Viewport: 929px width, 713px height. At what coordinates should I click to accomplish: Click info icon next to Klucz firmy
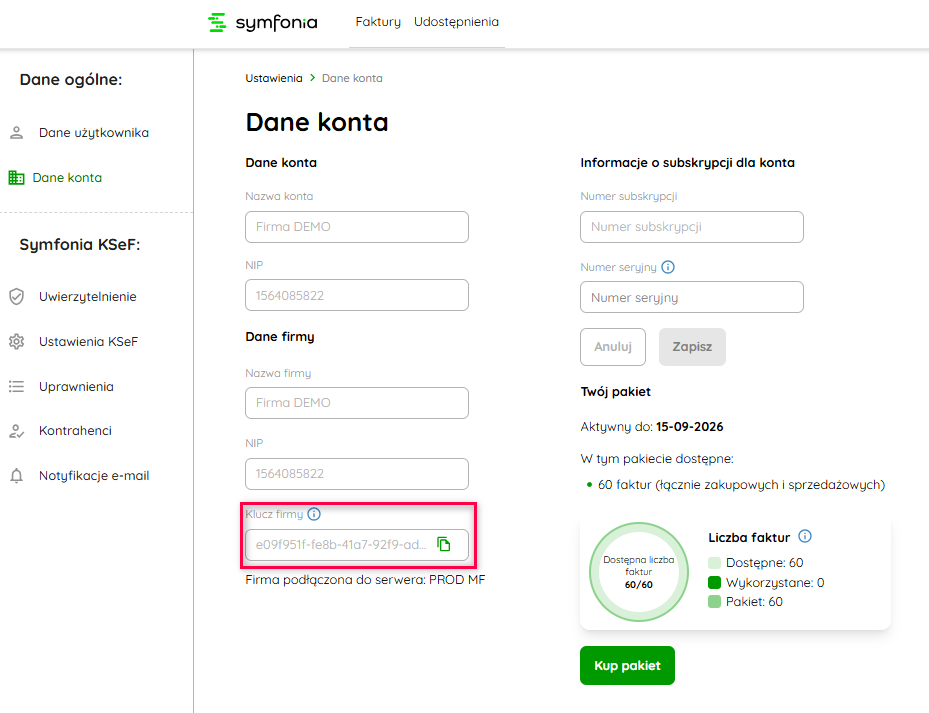(x=314, y=514)
